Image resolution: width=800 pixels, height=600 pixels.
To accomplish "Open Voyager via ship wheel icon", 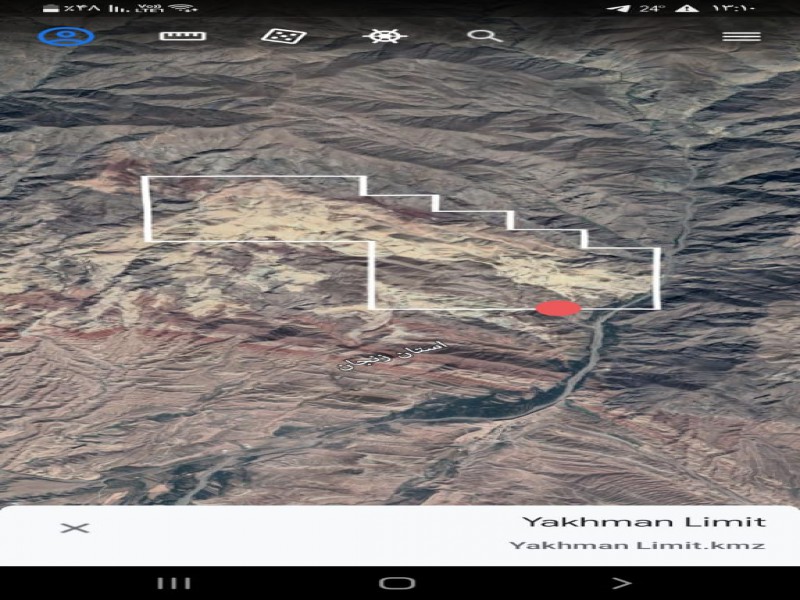I will coord(384,37).
